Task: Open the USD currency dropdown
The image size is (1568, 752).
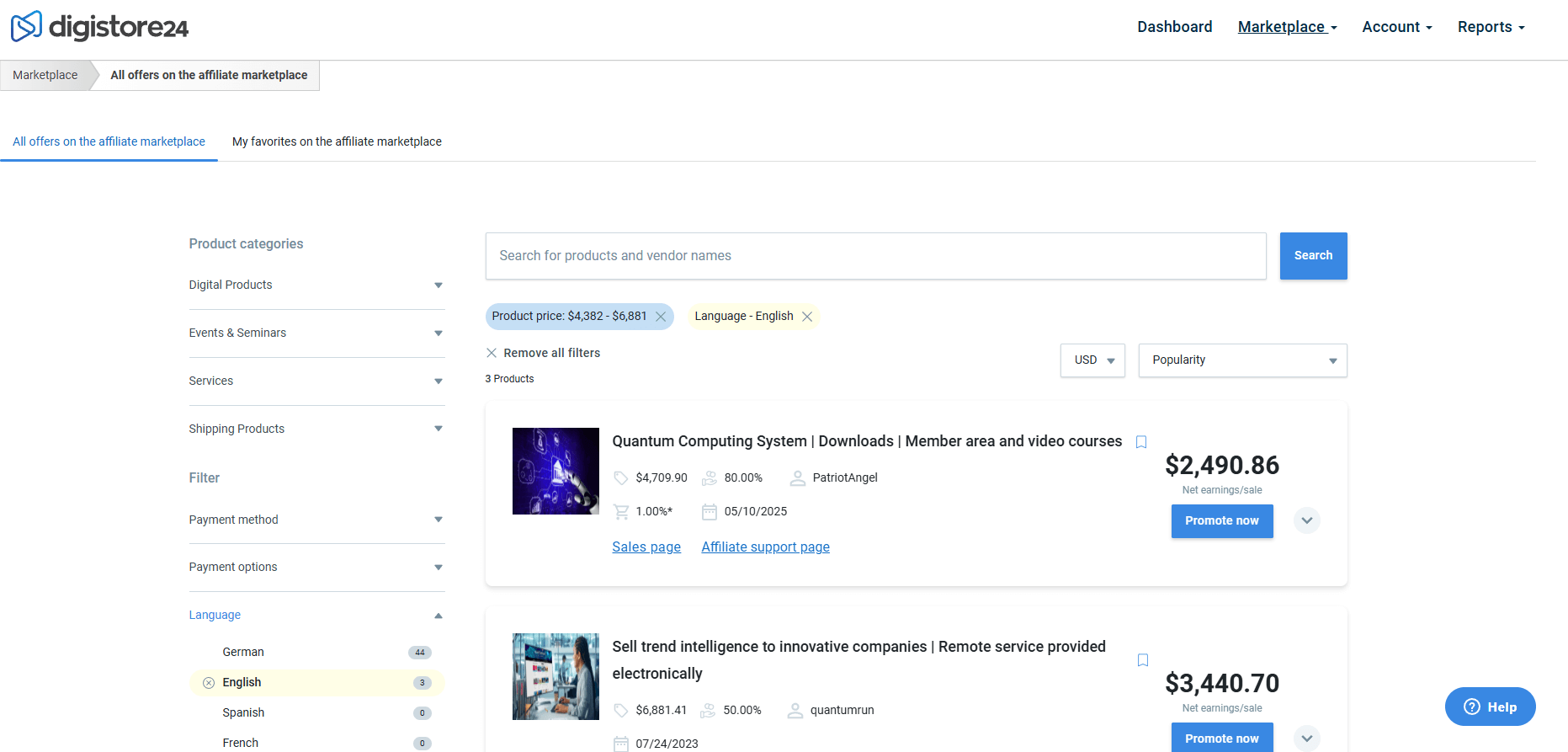Action: pyautogui.click(x=1092, y=360)
